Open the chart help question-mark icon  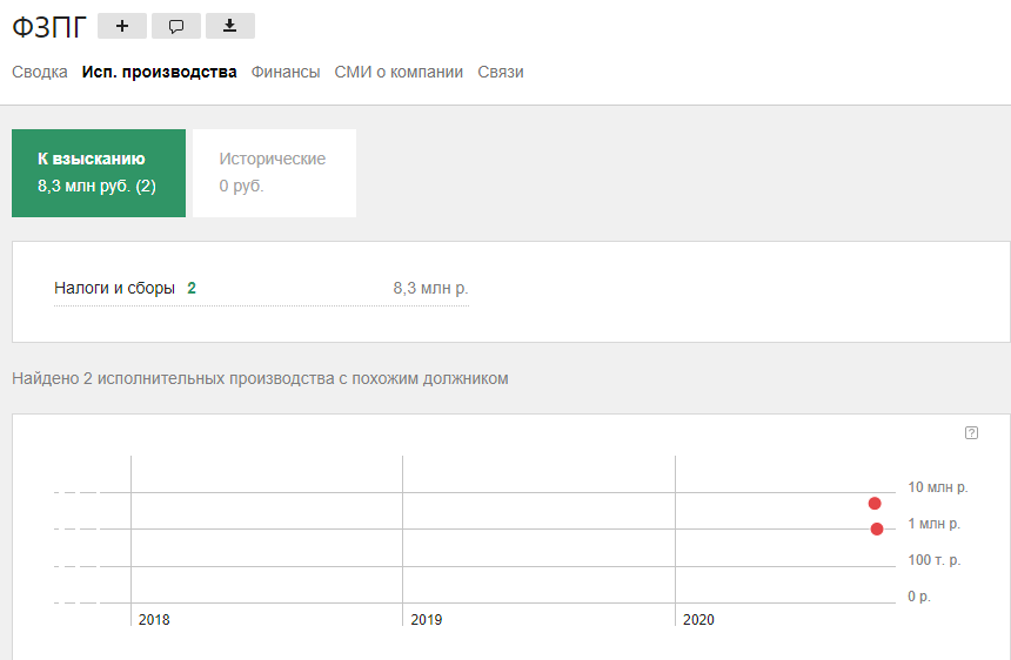971,432
